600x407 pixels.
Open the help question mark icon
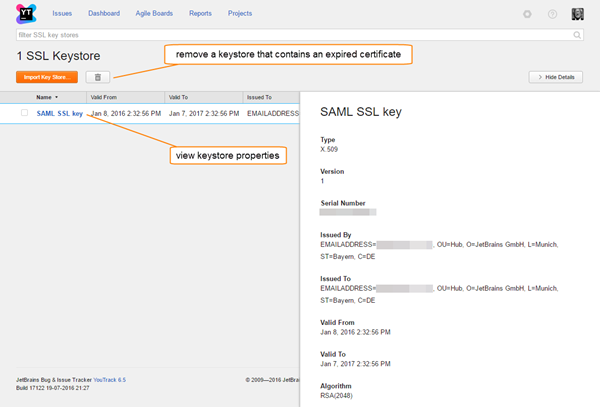tap(552, 14)
